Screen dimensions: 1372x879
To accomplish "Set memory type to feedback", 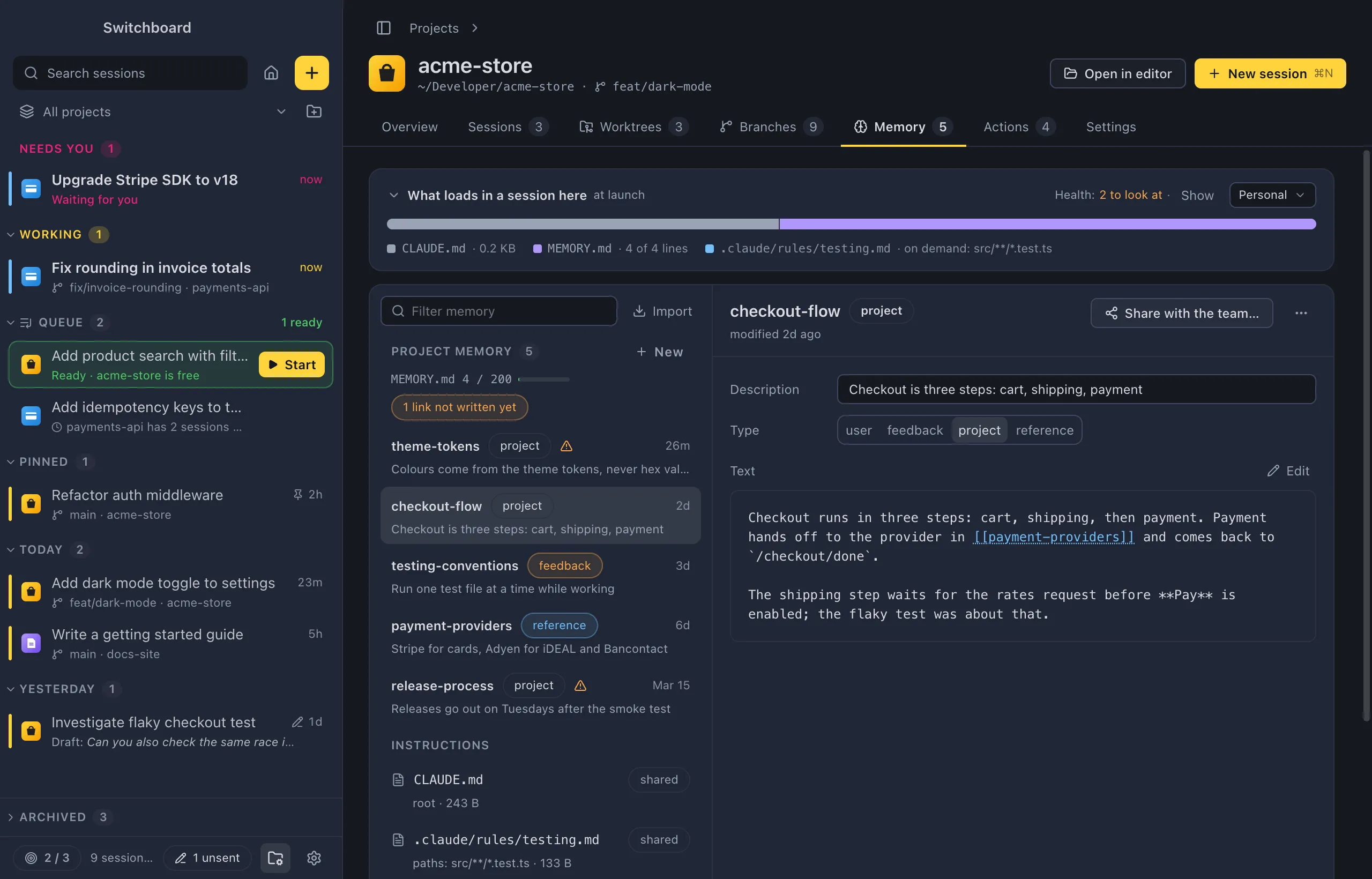I will [915, 430].
